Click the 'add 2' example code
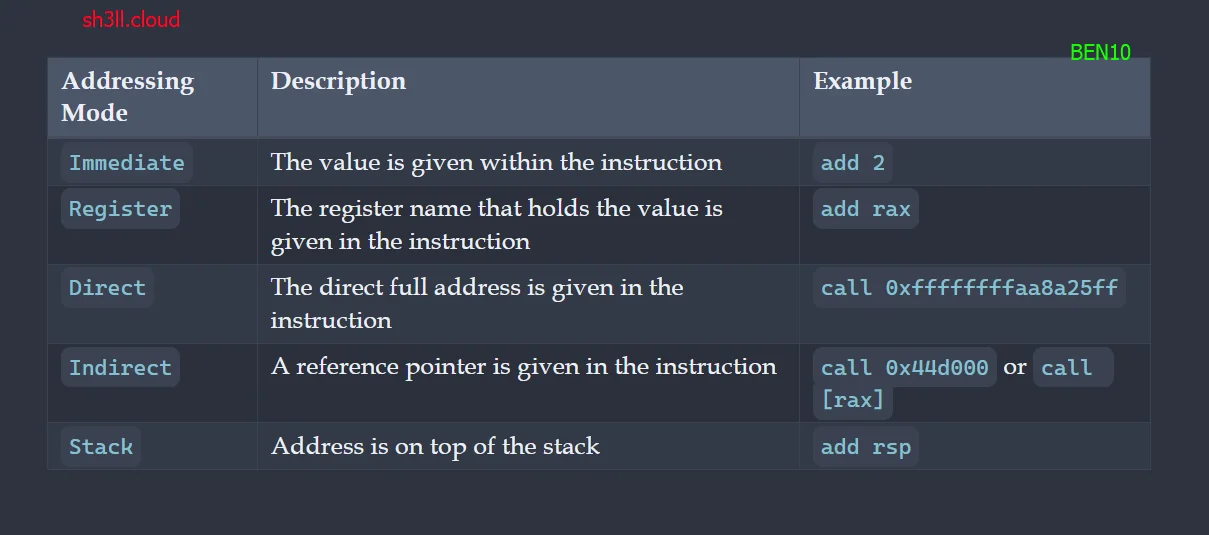The width and height of the screenshot is (1209, 535). 853,163
